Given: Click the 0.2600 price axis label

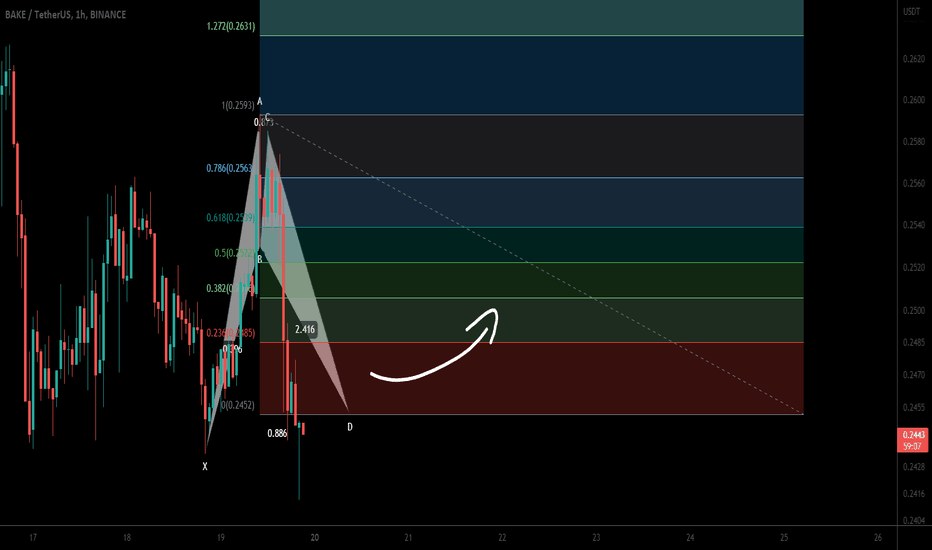Looking at the screenshot, I should [914, 100].
